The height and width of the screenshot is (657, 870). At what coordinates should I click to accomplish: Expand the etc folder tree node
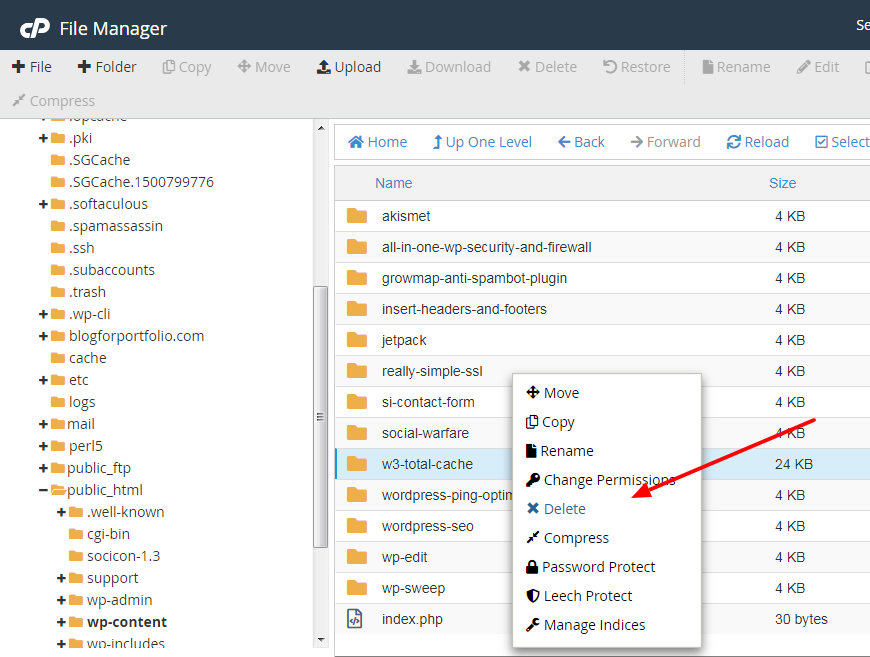click(43, 380)
